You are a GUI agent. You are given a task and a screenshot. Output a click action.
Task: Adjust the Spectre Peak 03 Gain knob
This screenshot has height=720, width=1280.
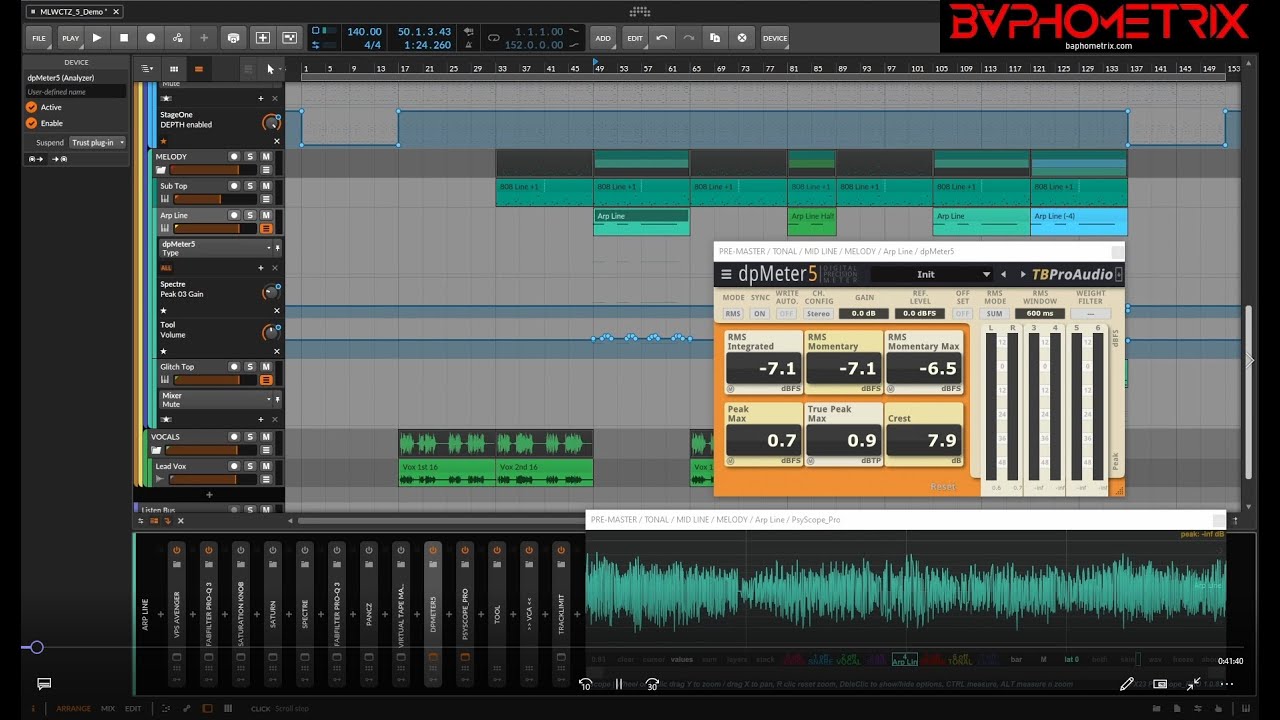click(270, 292)
